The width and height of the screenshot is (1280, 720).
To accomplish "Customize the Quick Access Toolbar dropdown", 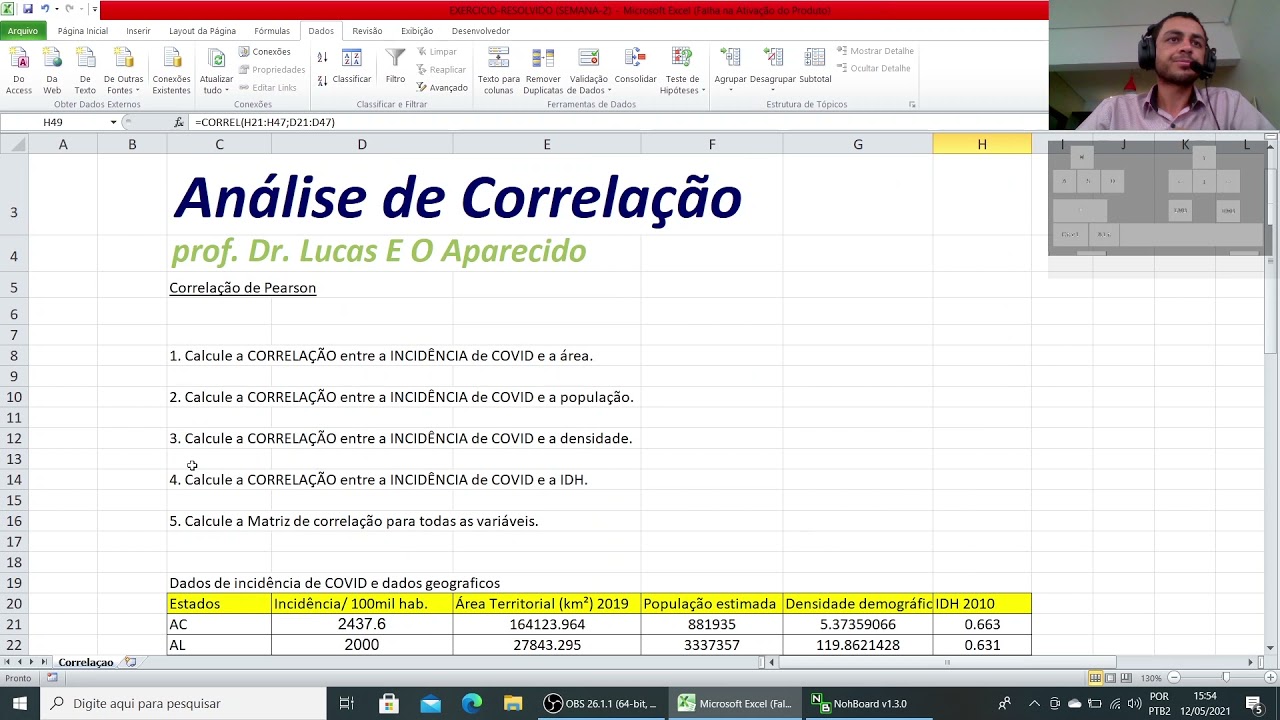I will pos(94,9).
